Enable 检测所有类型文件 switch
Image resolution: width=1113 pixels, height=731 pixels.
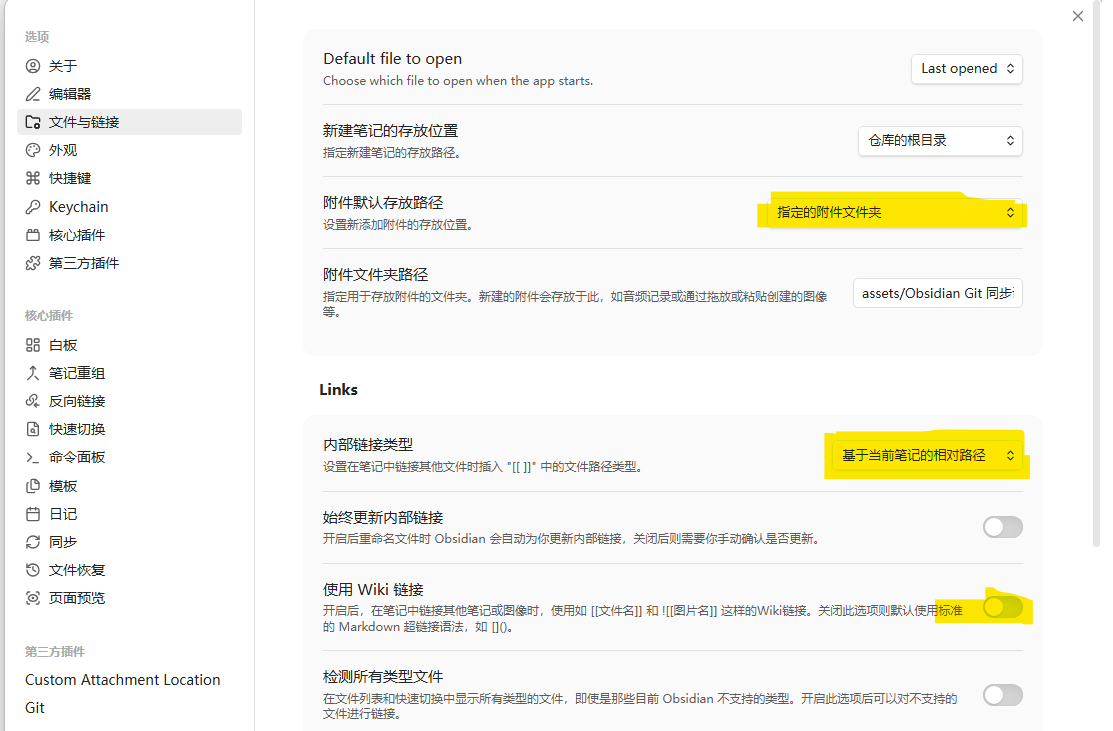[1002, 695]
